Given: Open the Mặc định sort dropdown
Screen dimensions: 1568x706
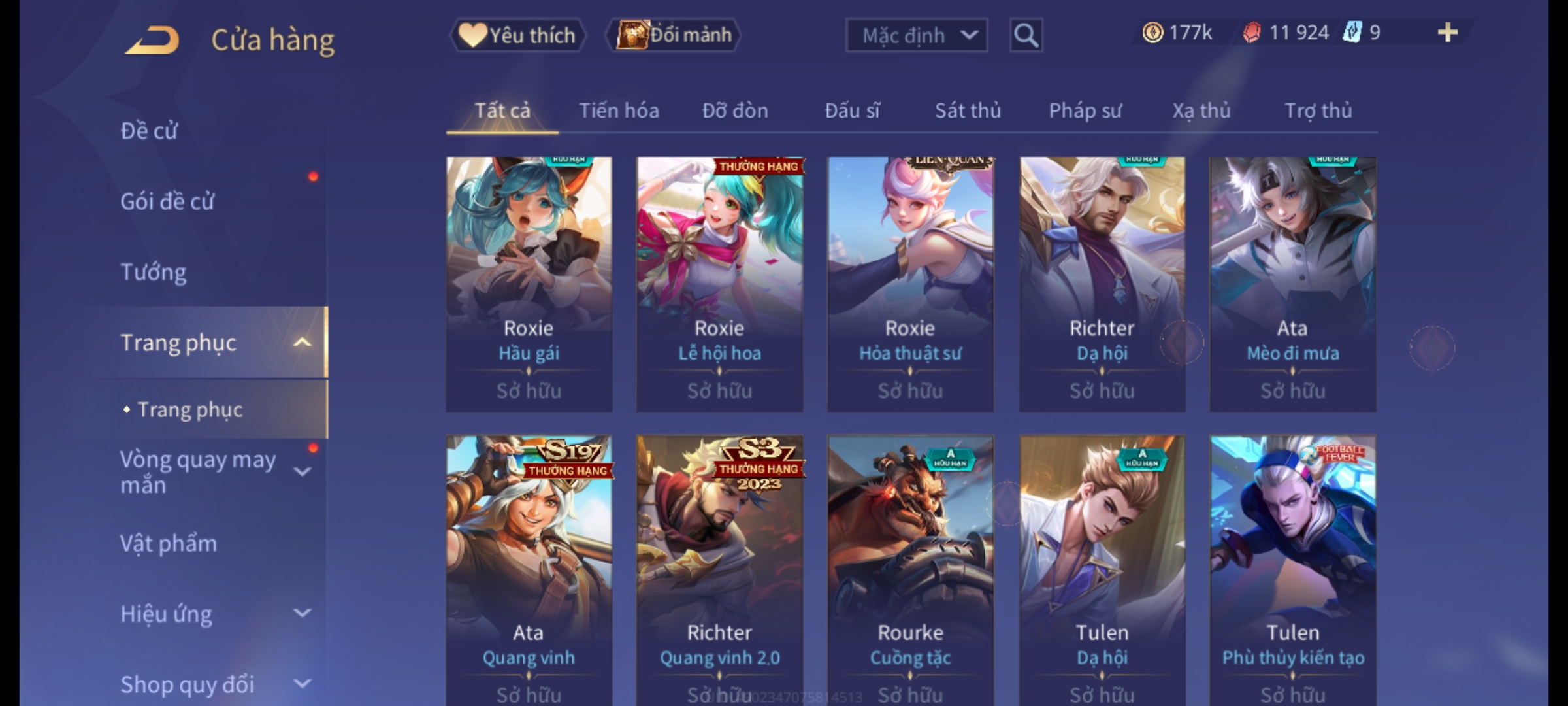Looking at the screenshot, I should (916, 35).
